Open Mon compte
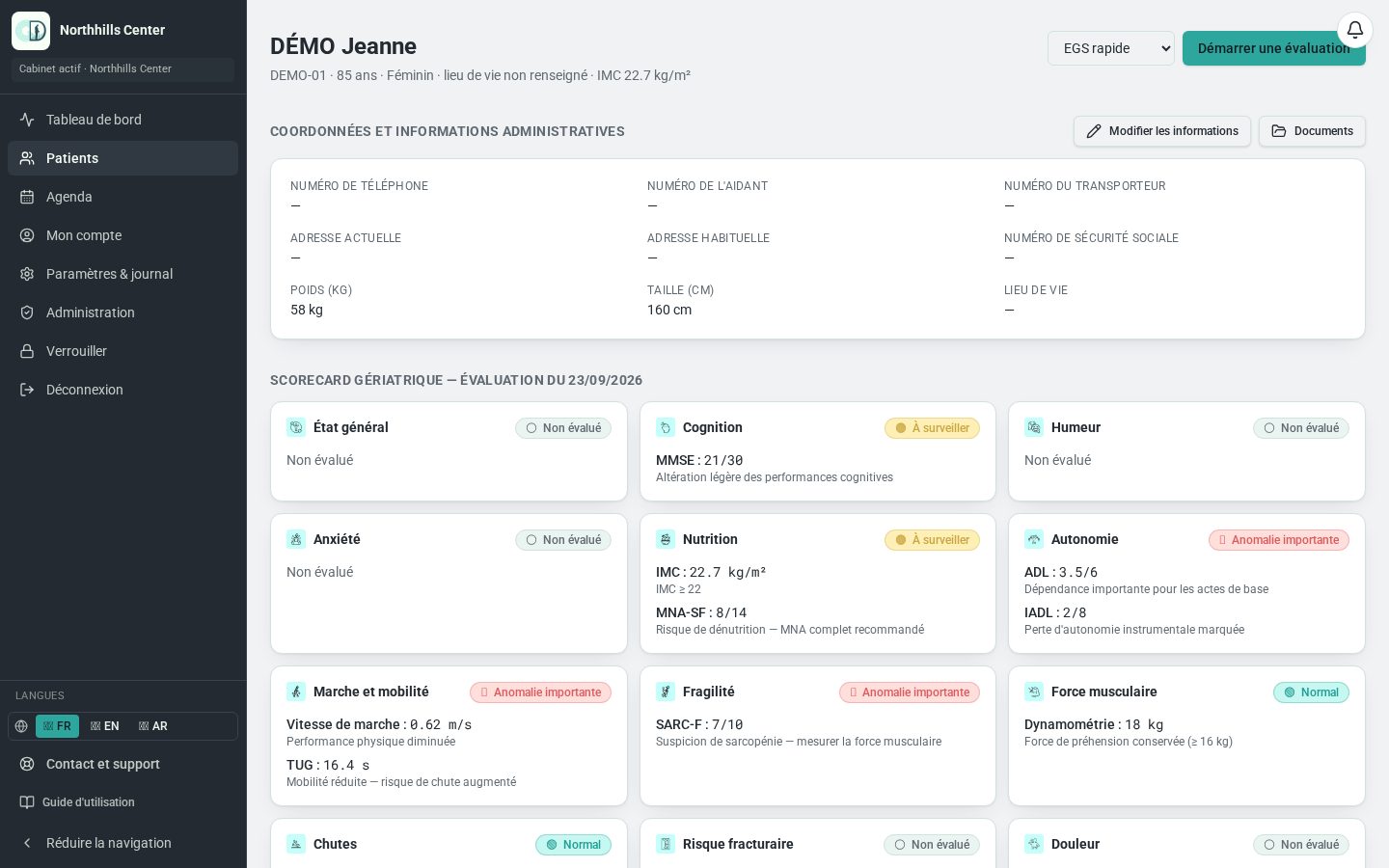The height and width of the screenshot is (868, 1389). pyautogui.click(x=123, y=235)
